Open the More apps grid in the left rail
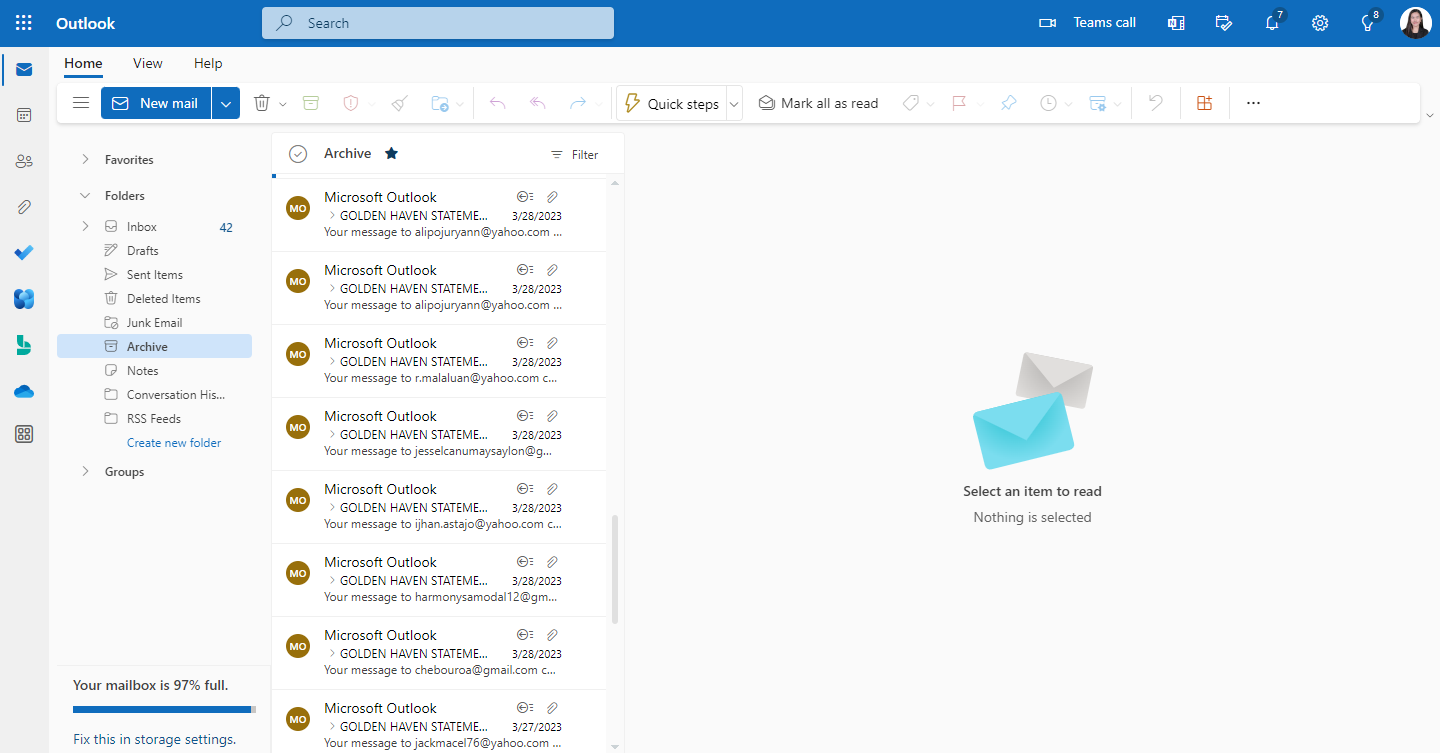 (24, 434)
